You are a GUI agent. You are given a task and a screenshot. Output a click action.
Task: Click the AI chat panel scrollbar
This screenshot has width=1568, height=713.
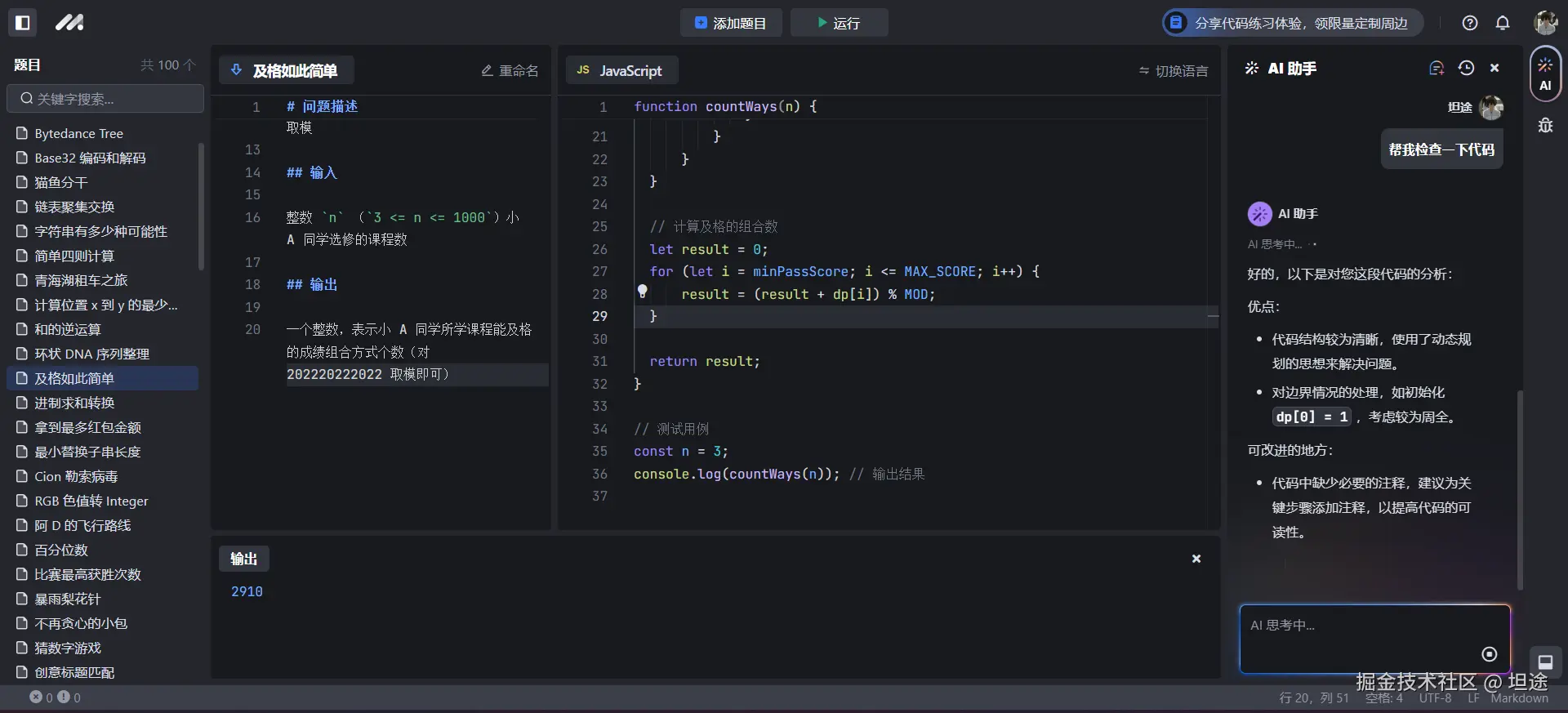1519,490
